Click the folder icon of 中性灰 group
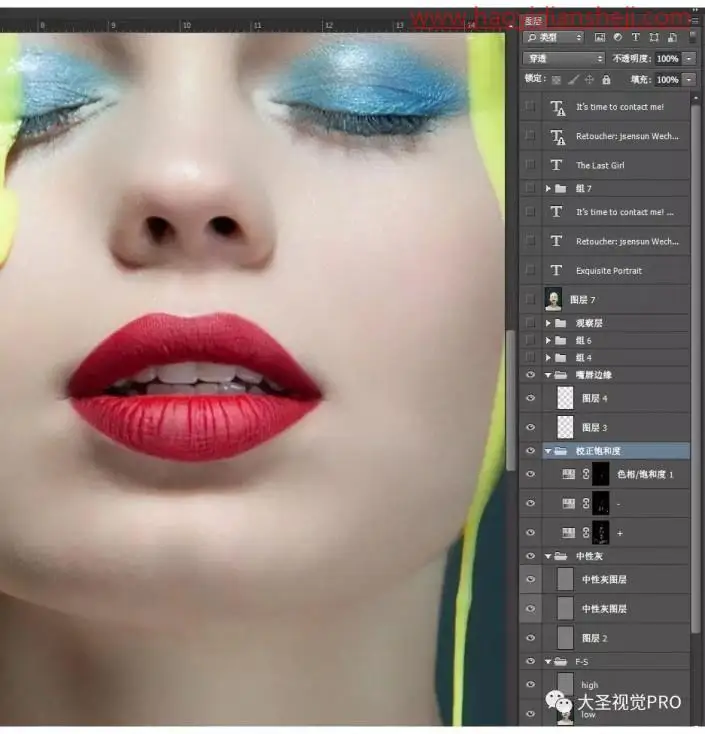 point(560,556)
